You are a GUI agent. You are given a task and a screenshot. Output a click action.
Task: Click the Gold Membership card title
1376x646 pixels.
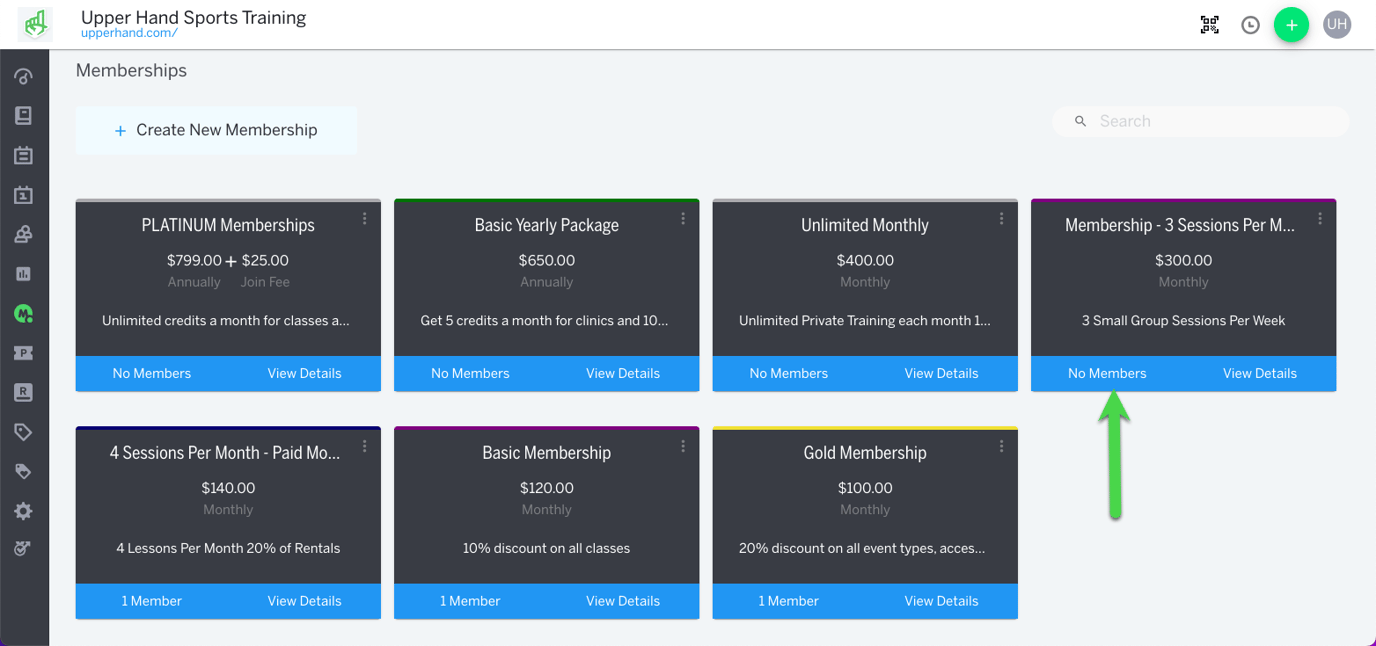click(x=865, y=453)
